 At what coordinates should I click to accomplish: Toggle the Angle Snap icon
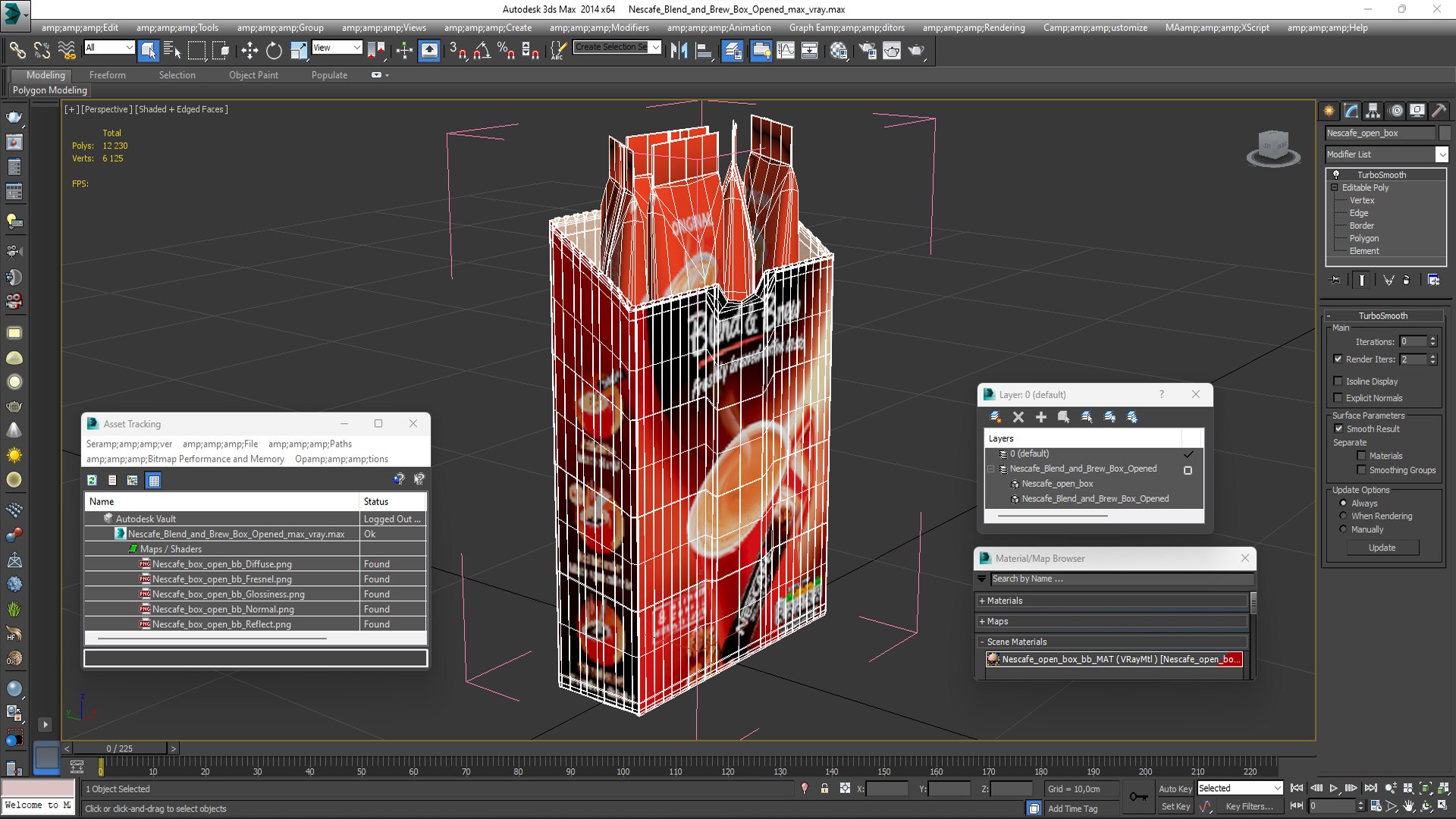coord(482,51)
